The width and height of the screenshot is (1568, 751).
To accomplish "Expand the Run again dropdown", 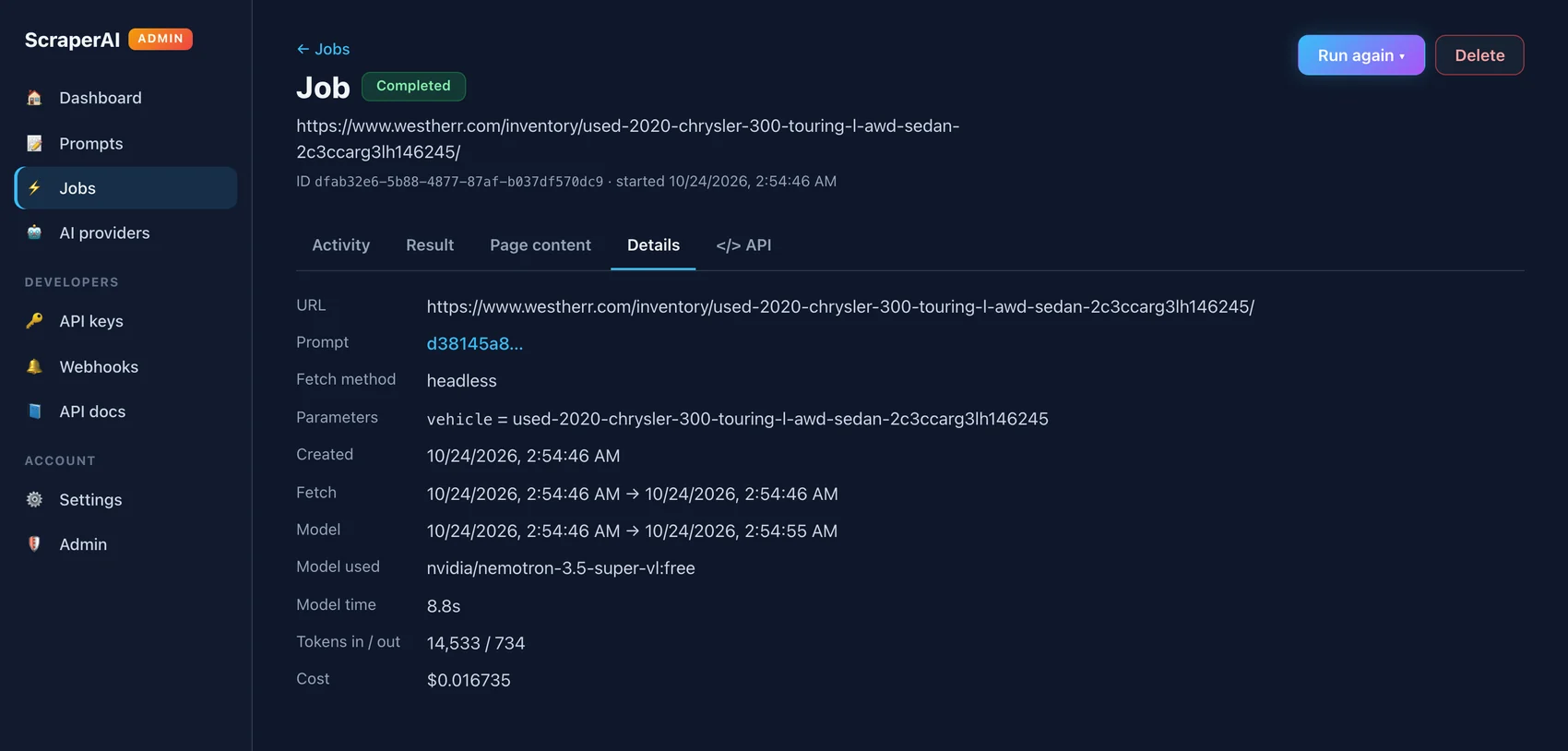I will [1361, 55].
